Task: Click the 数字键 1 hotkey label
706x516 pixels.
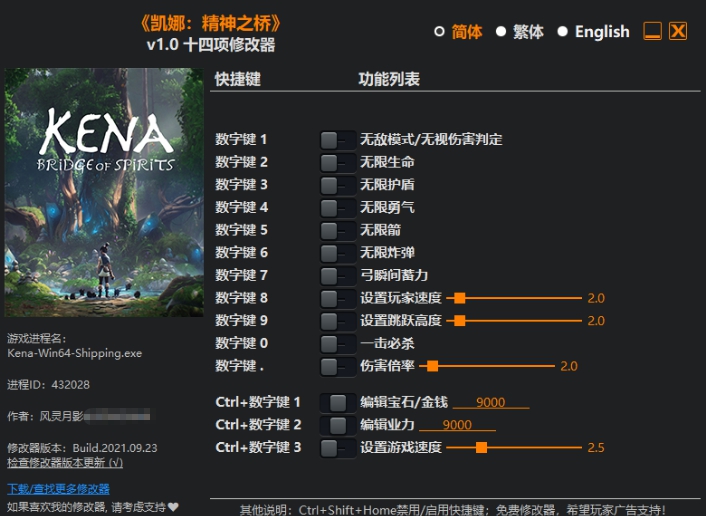Action: click(241, 140)
